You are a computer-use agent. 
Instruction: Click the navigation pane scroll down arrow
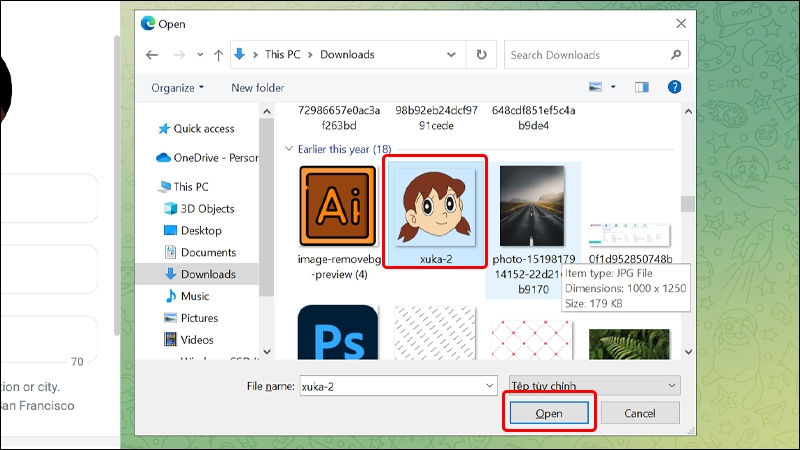click(x=267, y=352)
